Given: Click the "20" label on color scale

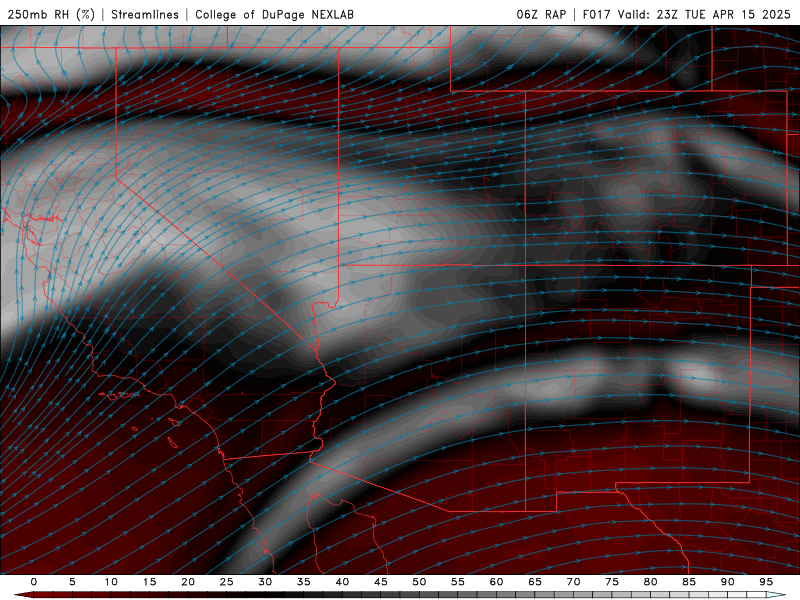Looking at the screenshot, I should pos(188,582).
